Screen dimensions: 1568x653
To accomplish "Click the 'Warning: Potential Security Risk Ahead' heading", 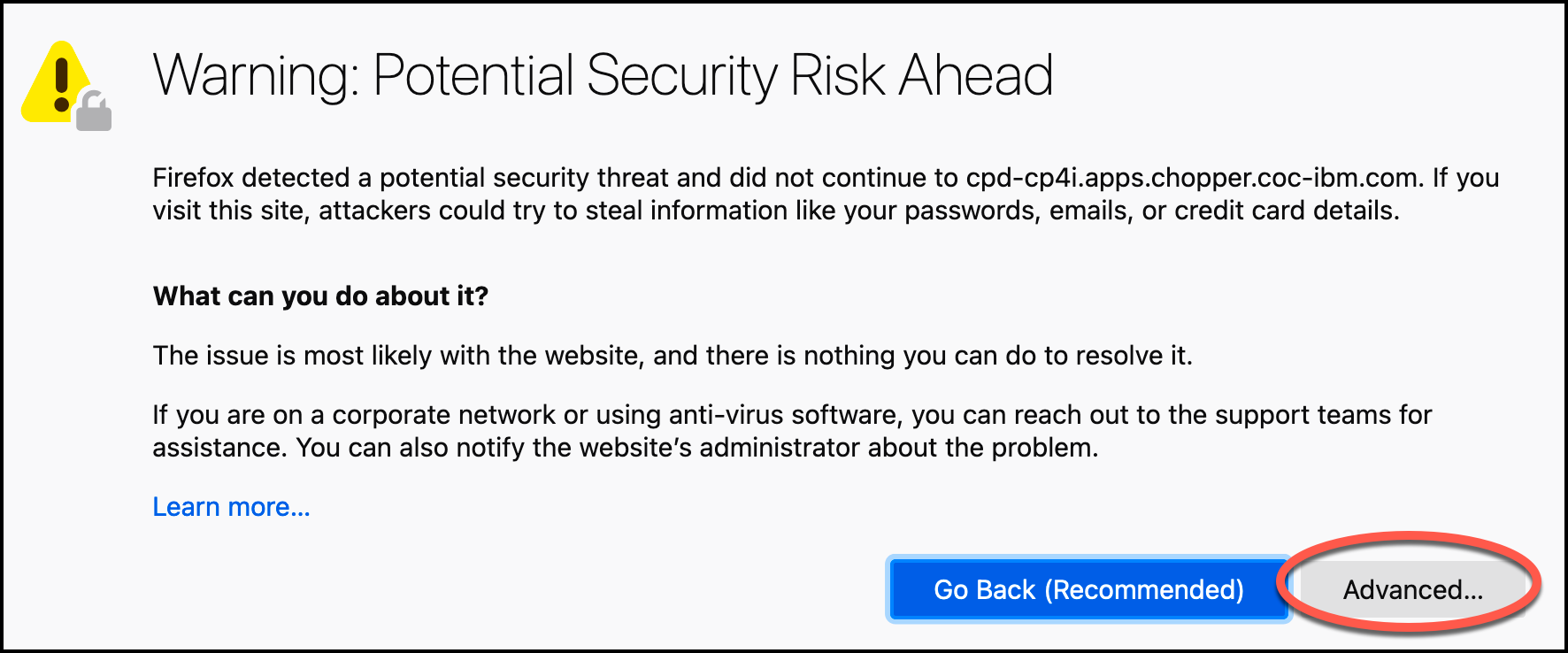I will 603,75.
